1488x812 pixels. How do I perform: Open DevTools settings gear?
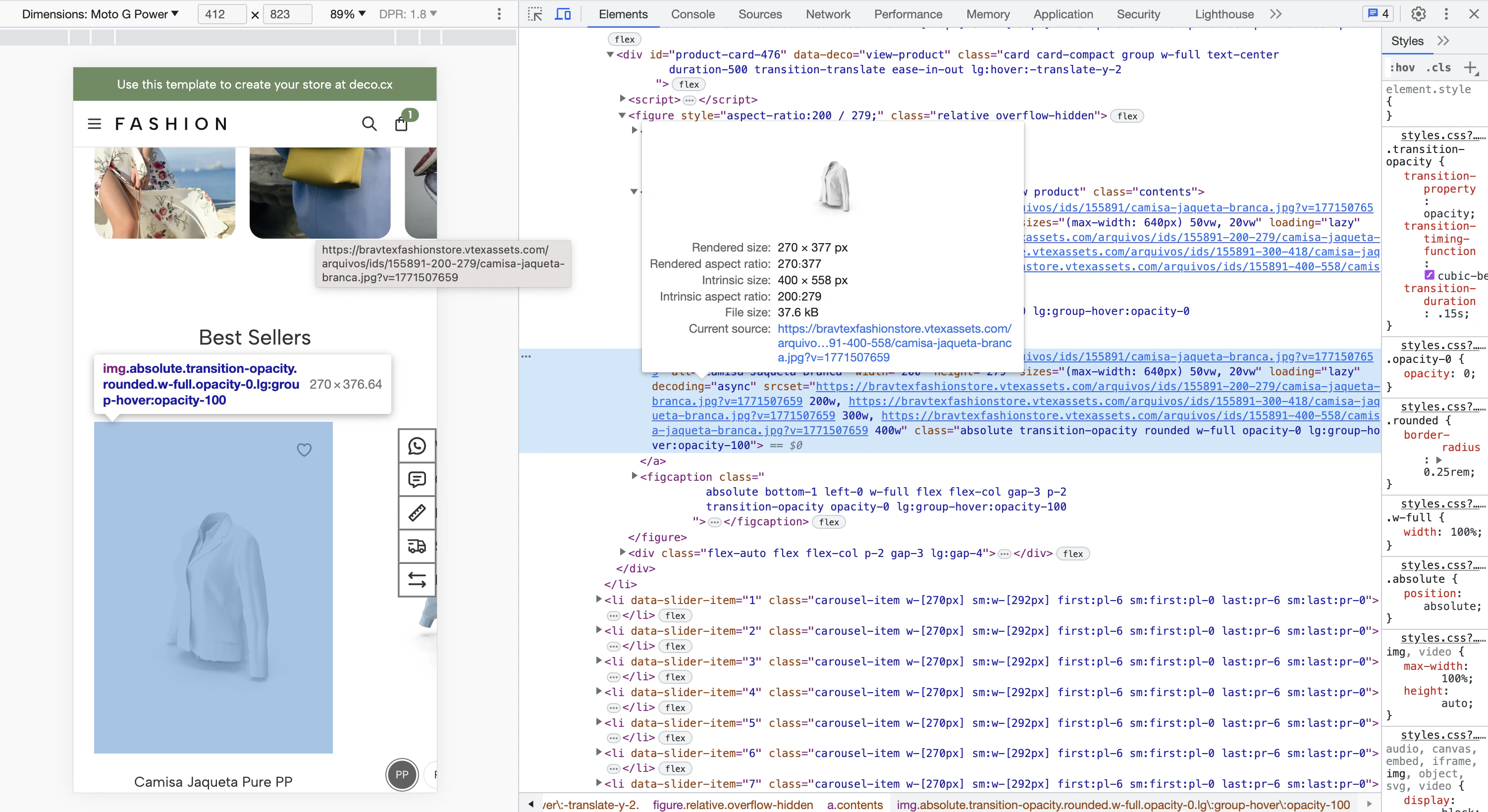[x=1418, y=13]
